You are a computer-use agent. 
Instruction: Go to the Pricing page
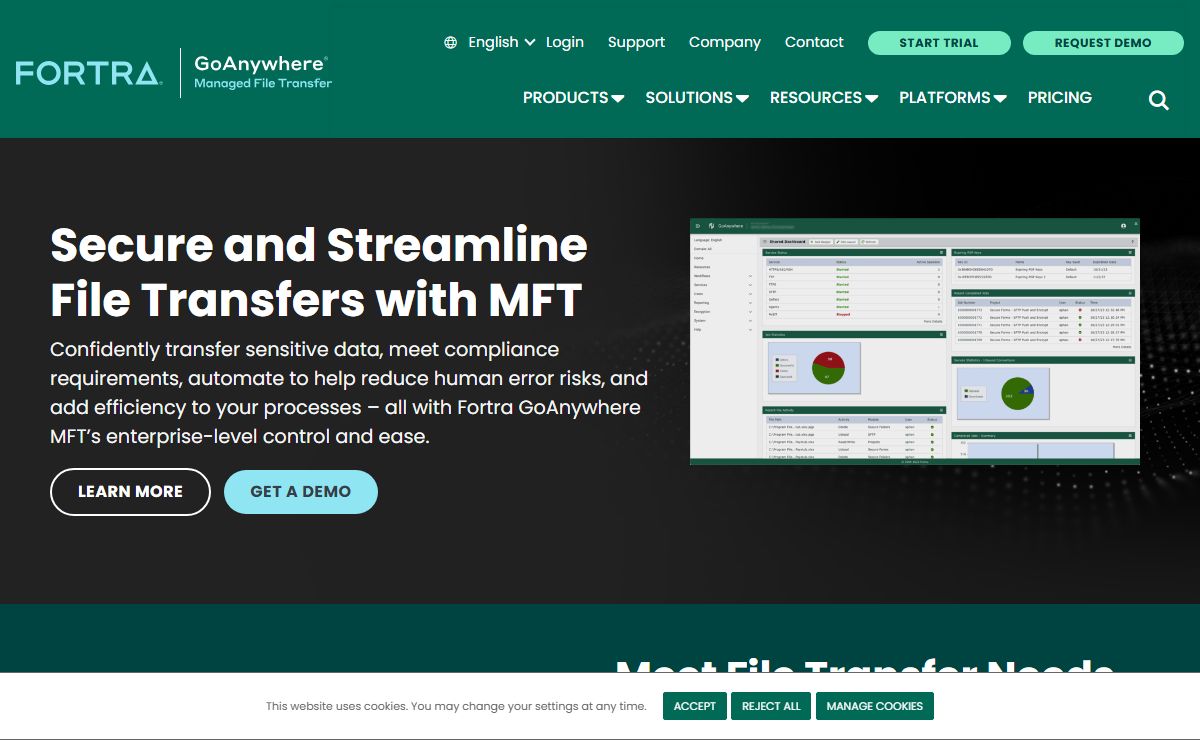(x=1059, y=98)
